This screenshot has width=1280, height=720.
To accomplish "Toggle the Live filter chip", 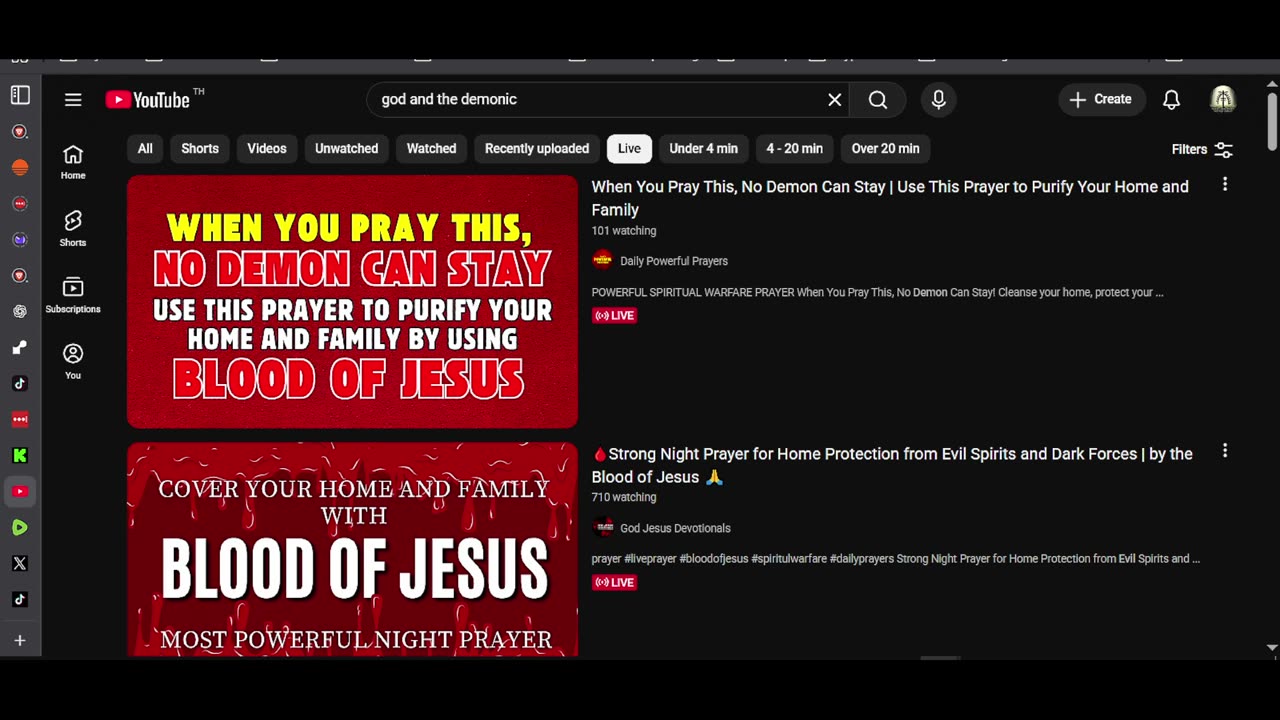I will click(629, 148).
